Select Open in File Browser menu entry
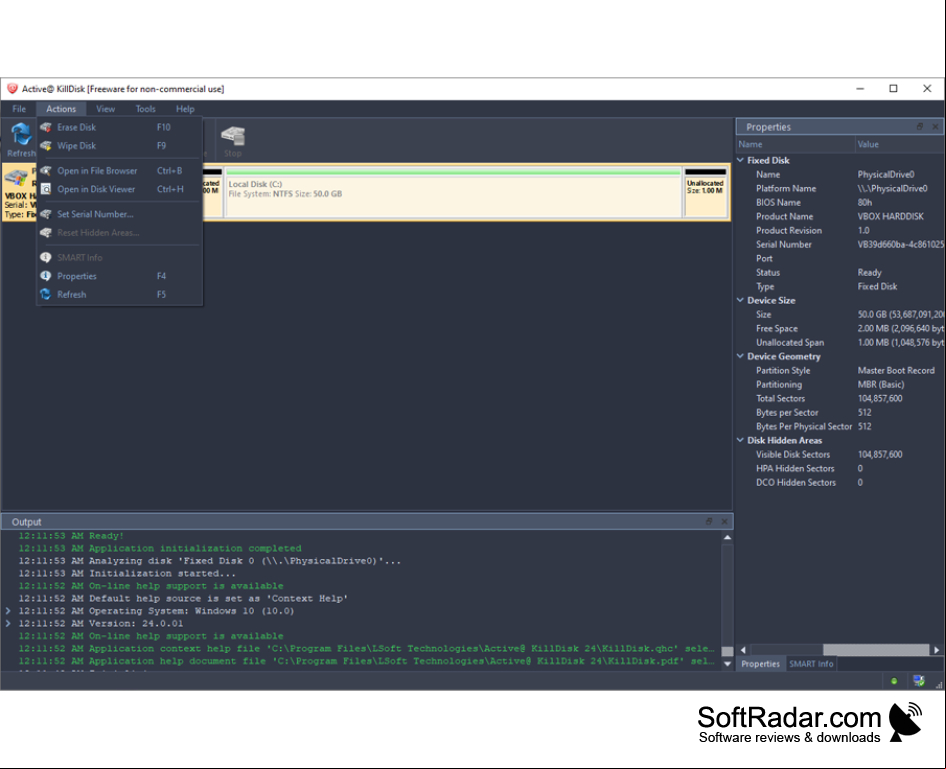The width and height of the screenshot is (946, 769). pos(119,171)
